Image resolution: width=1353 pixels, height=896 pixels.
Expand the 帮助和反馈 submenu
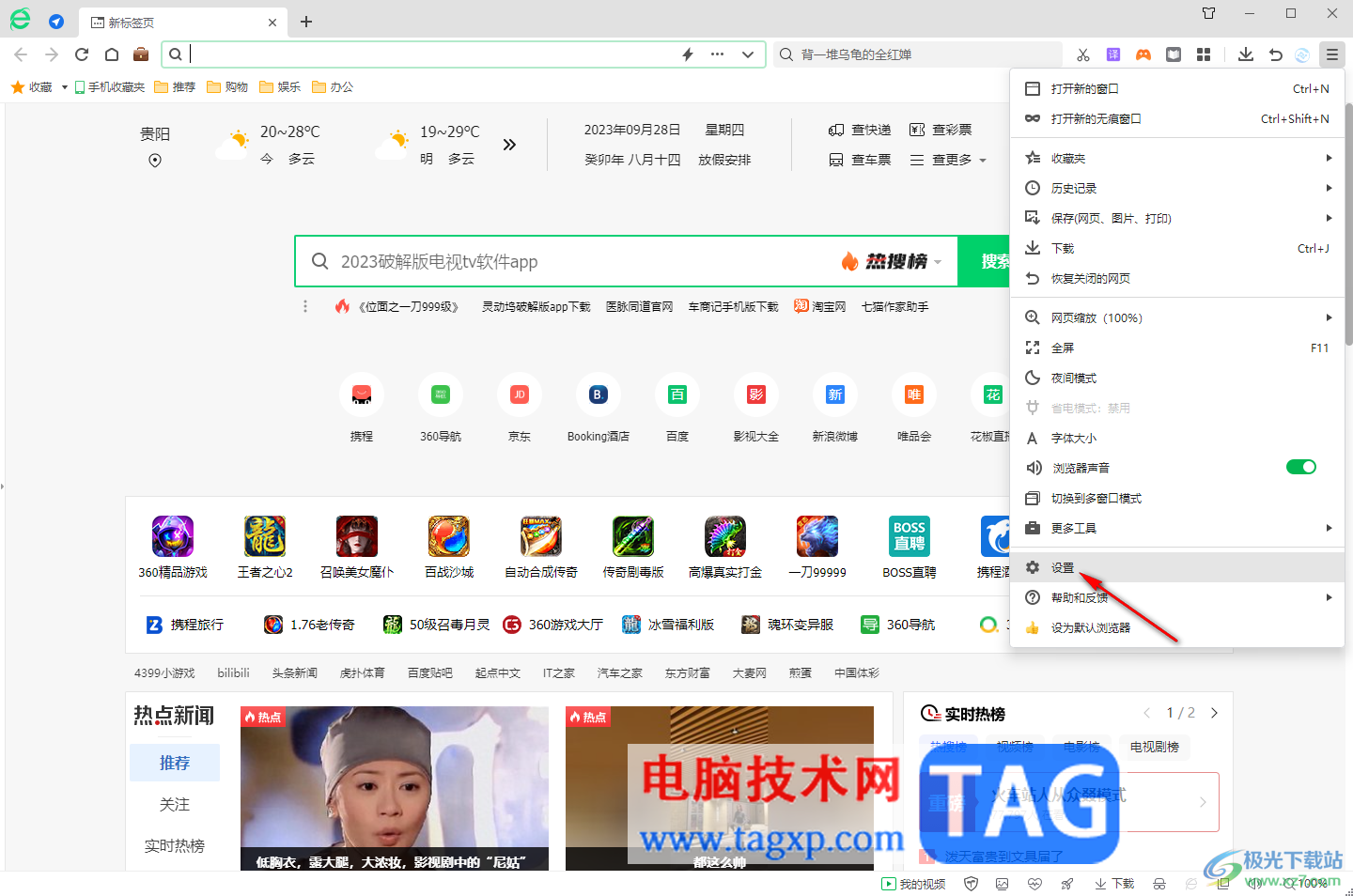1177,597
